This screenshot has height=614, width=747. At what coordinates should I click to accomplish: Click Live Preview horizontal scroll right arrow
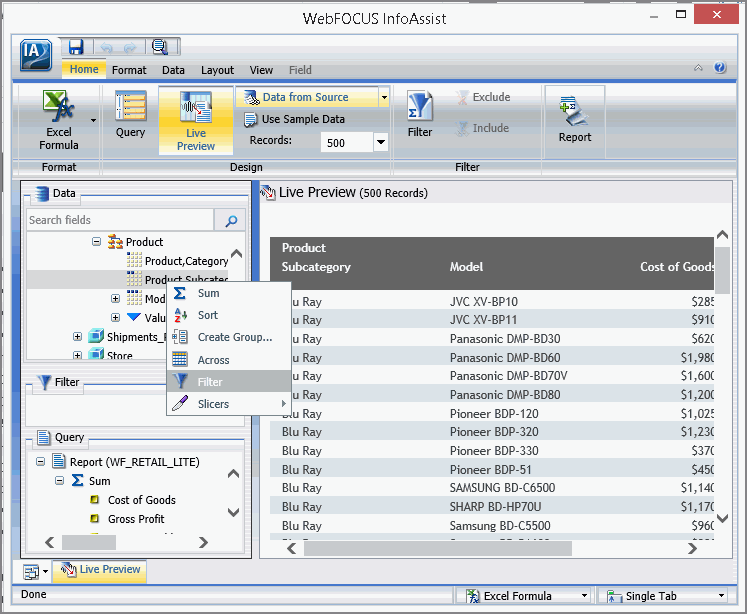point(693,549)
